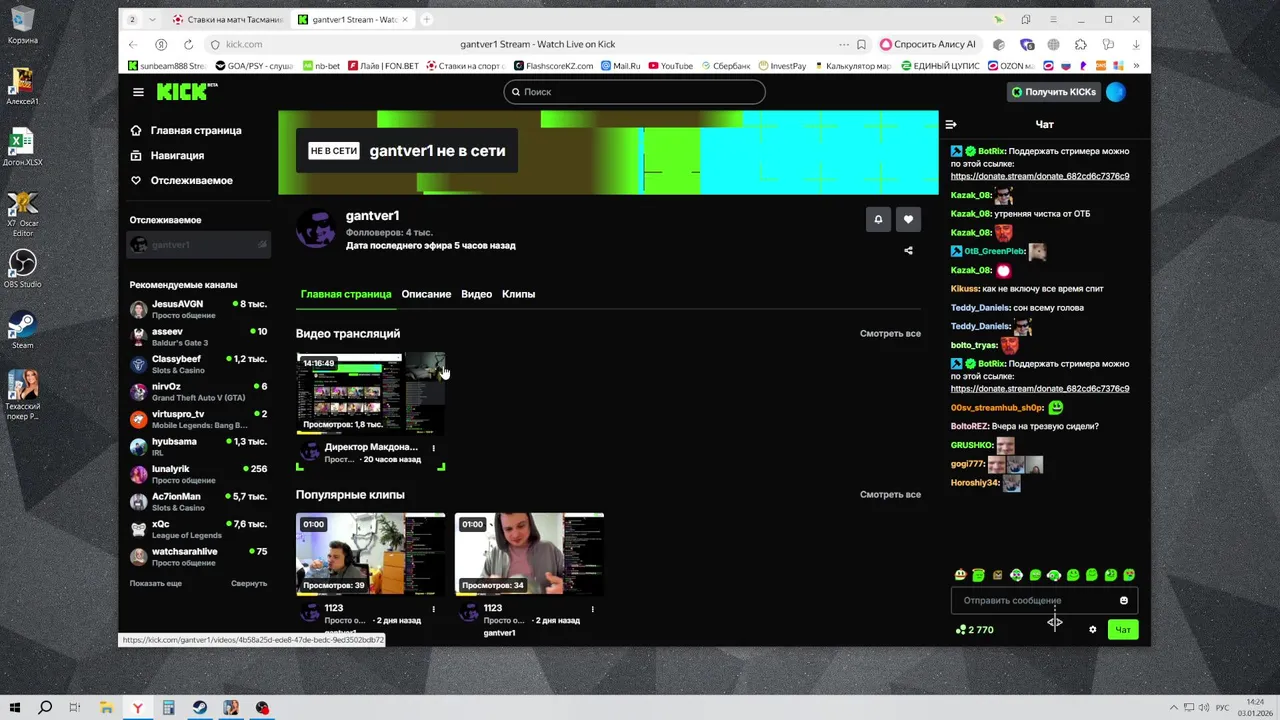Open recommended channel lunalyrik

[x=198, y=474]
